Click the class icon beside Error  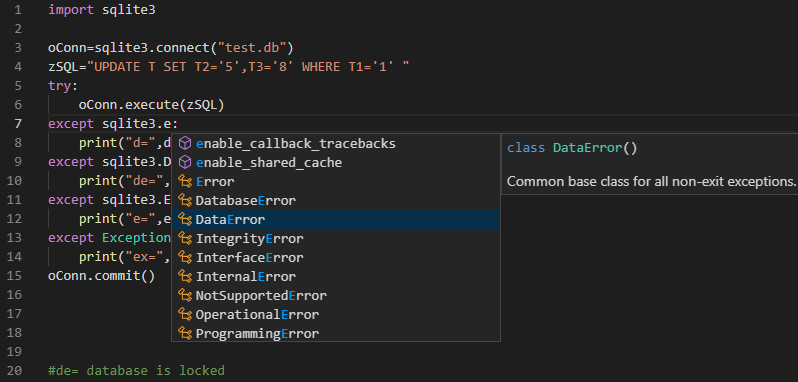185,182
